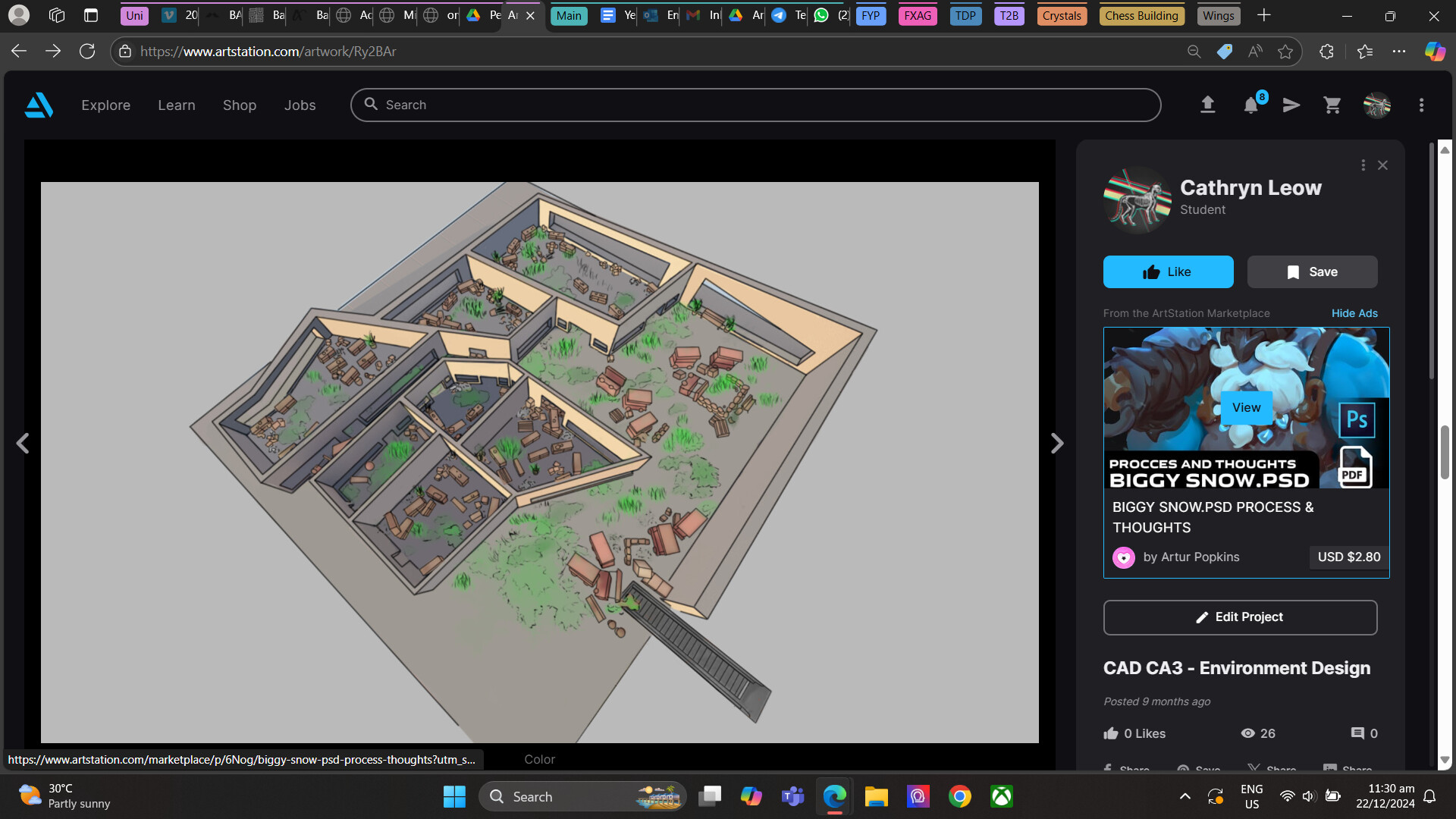
Task: Open the ArtStation home logo
Action: click(38, 105)
